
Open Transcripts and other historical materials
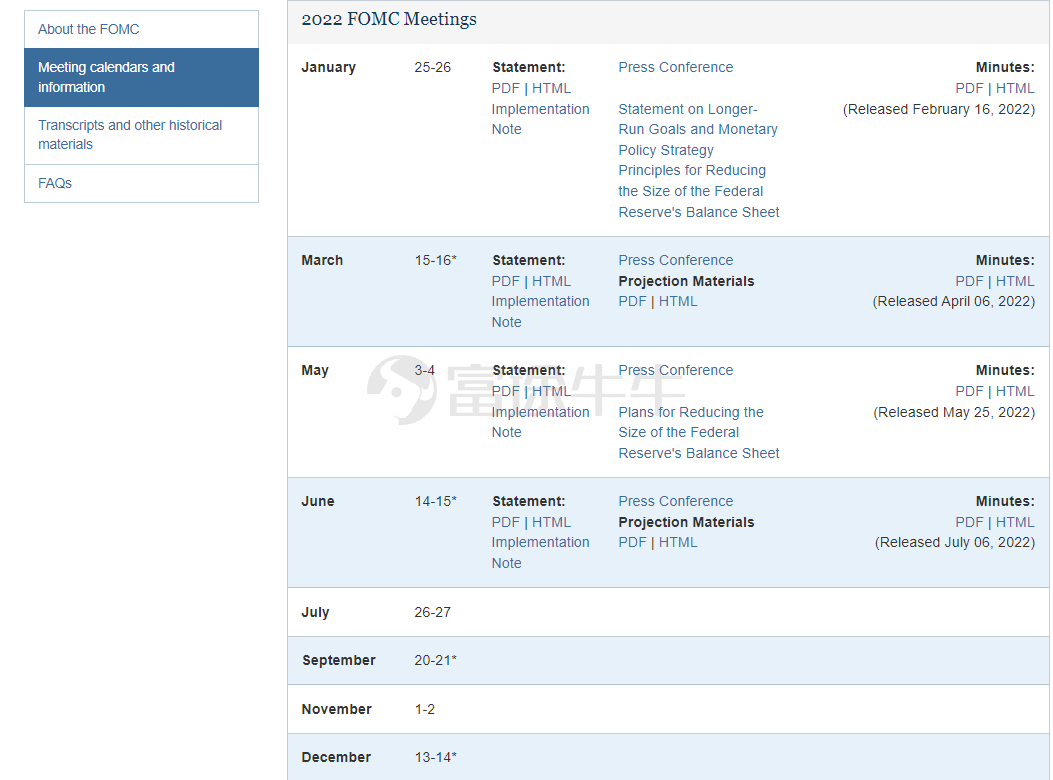pos(141,135)
